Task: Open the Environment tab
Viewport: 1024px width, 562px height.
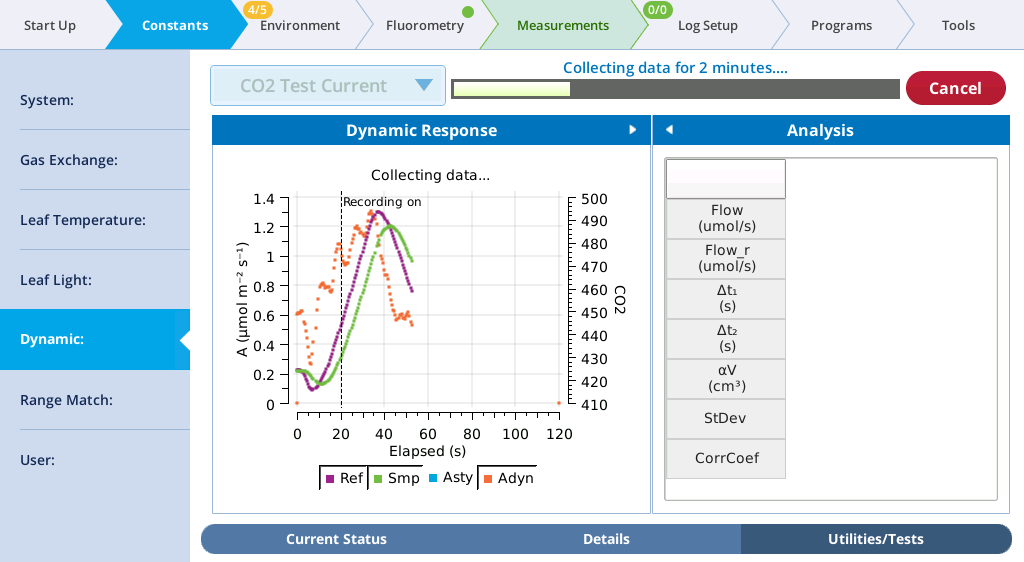Action: click(x=300, y=25)
